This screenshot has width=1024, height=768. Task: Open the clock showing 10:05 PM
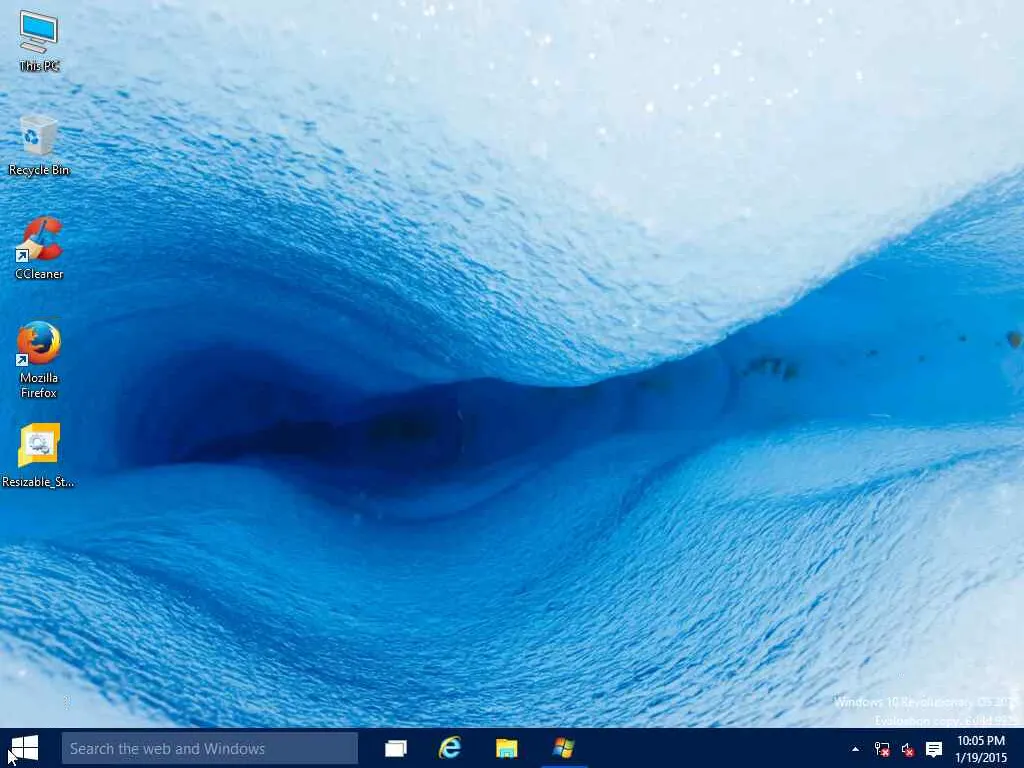tap(981, 749)
